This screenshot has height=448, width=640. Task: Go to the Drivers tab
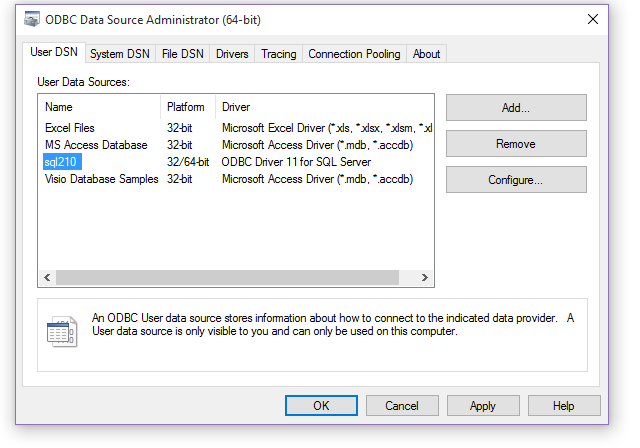pos(232,54)
